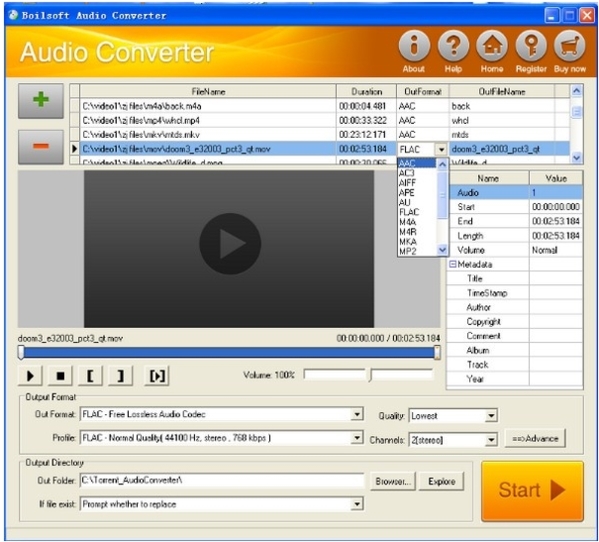Viewport: 599px width, 542px height.
Task: Click the format list's scroll up arrow
Action: tap(442, 165)
